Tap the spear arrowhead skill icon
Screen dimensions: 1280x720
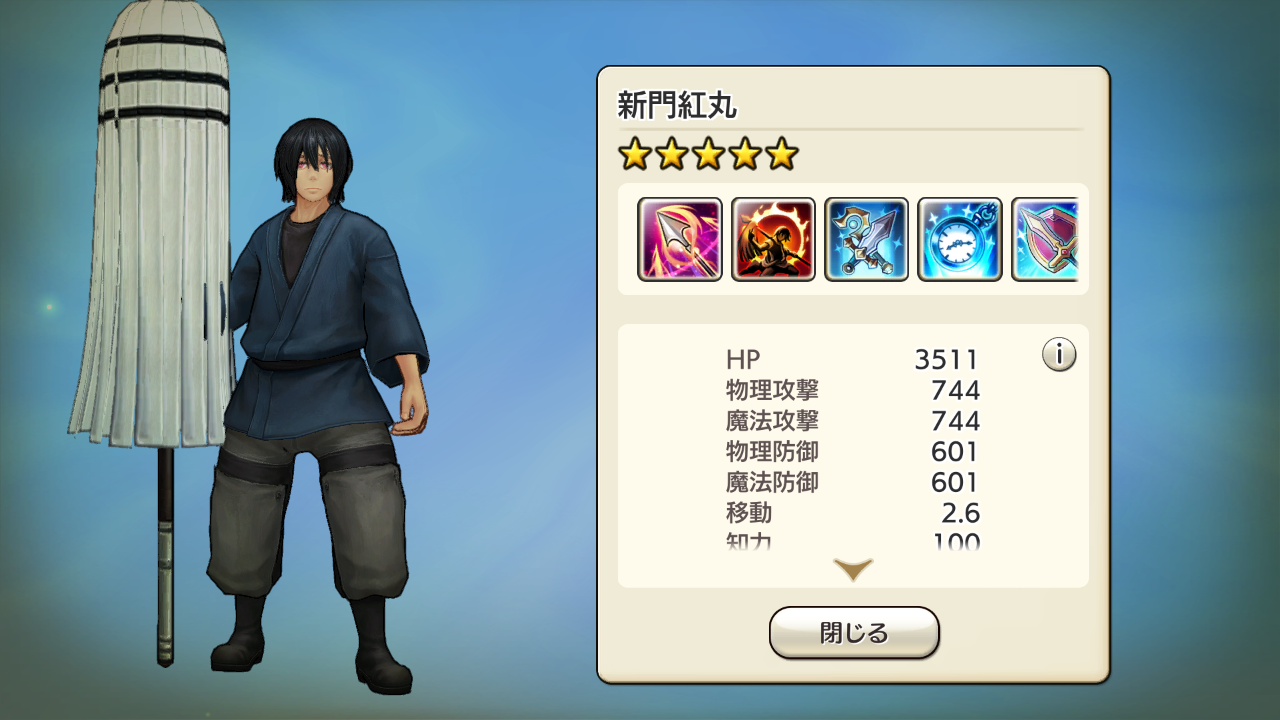680,239
